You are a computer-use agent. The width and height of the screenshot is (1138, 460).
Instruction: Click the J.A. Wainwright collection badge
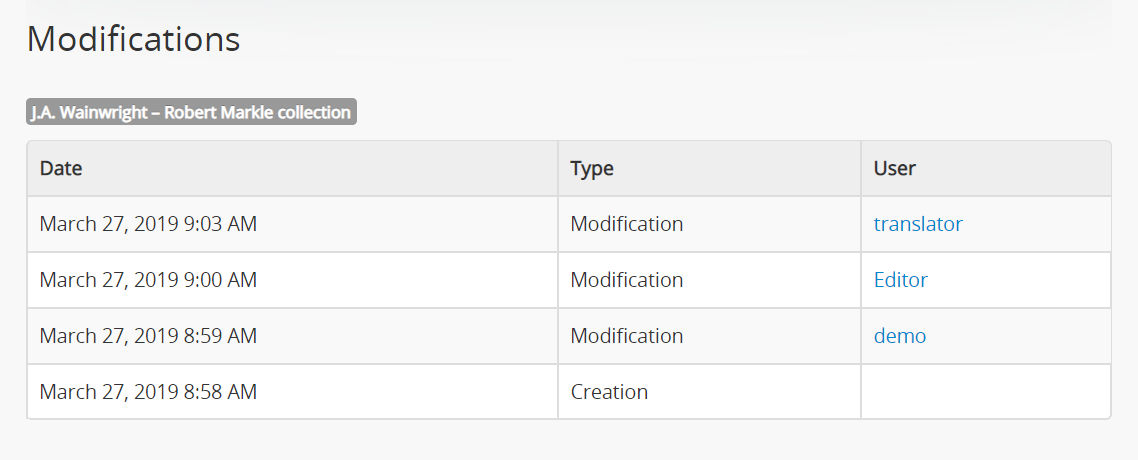191,112
